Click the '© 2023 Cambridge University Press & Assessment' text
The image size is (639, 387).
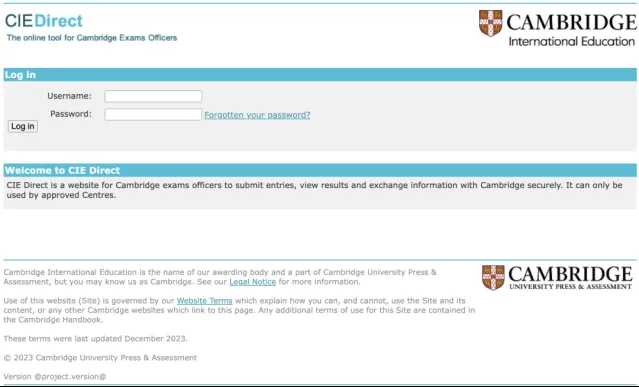point(100,358)
